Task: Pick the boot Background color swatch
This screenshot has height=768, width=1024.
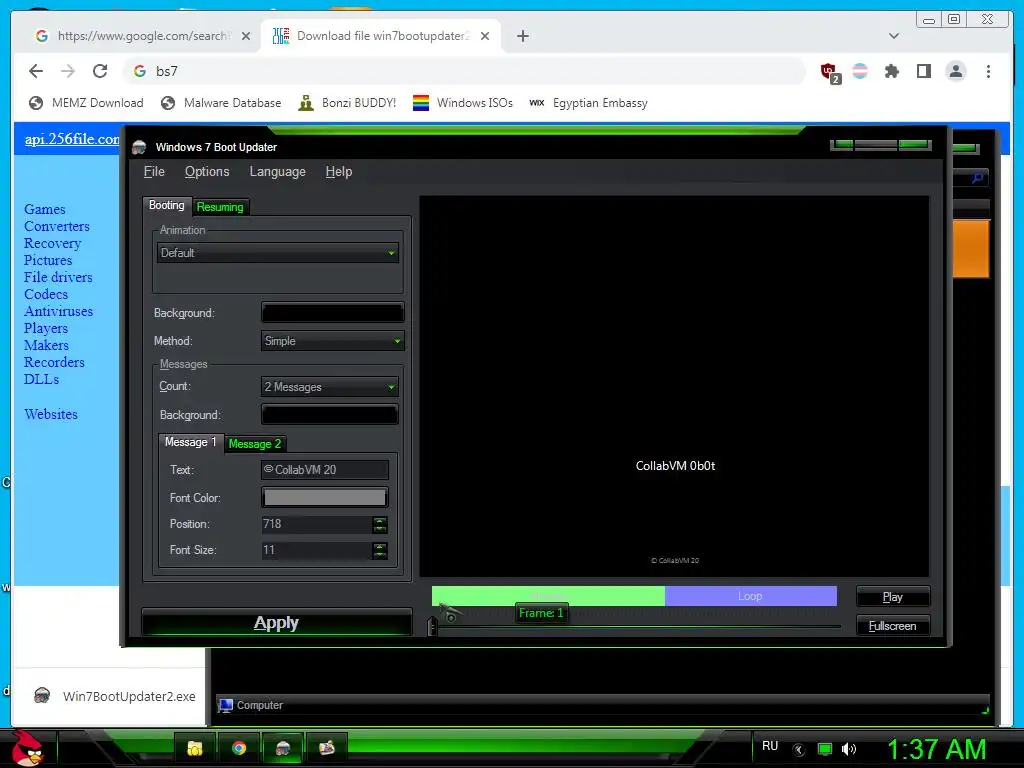Action: pos(332,313)
